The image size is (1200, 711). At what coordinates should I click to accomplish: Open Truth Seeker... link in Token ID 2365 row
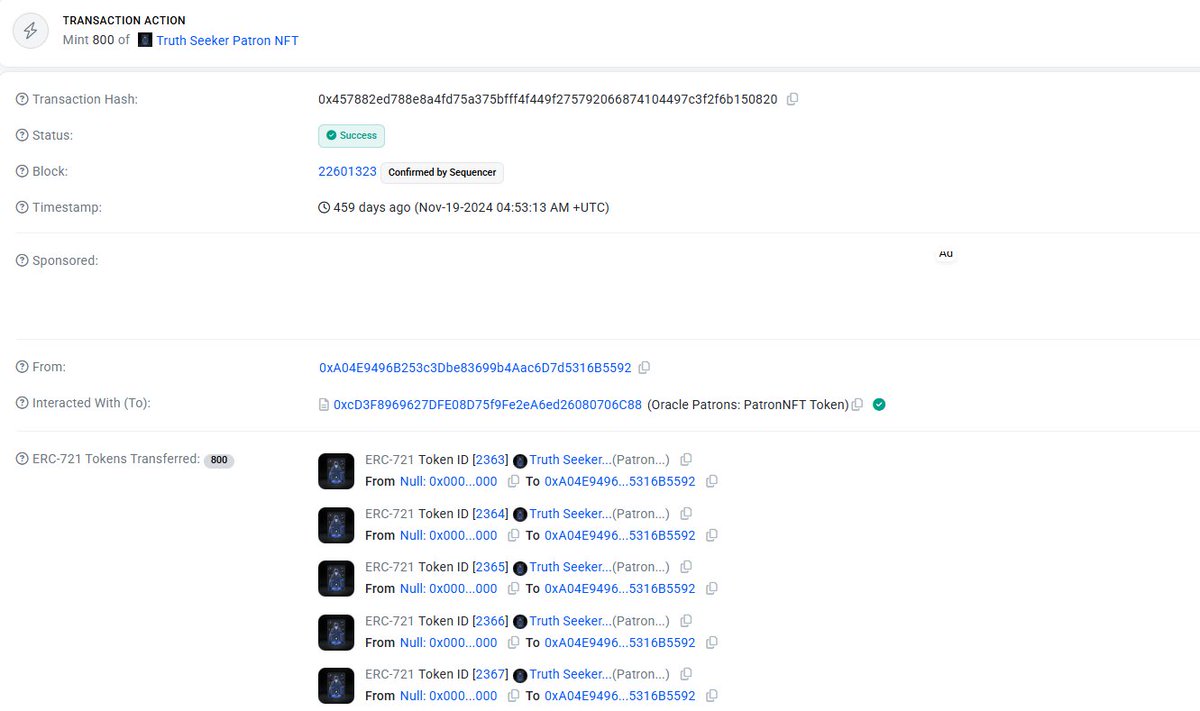tap(570, 567)
